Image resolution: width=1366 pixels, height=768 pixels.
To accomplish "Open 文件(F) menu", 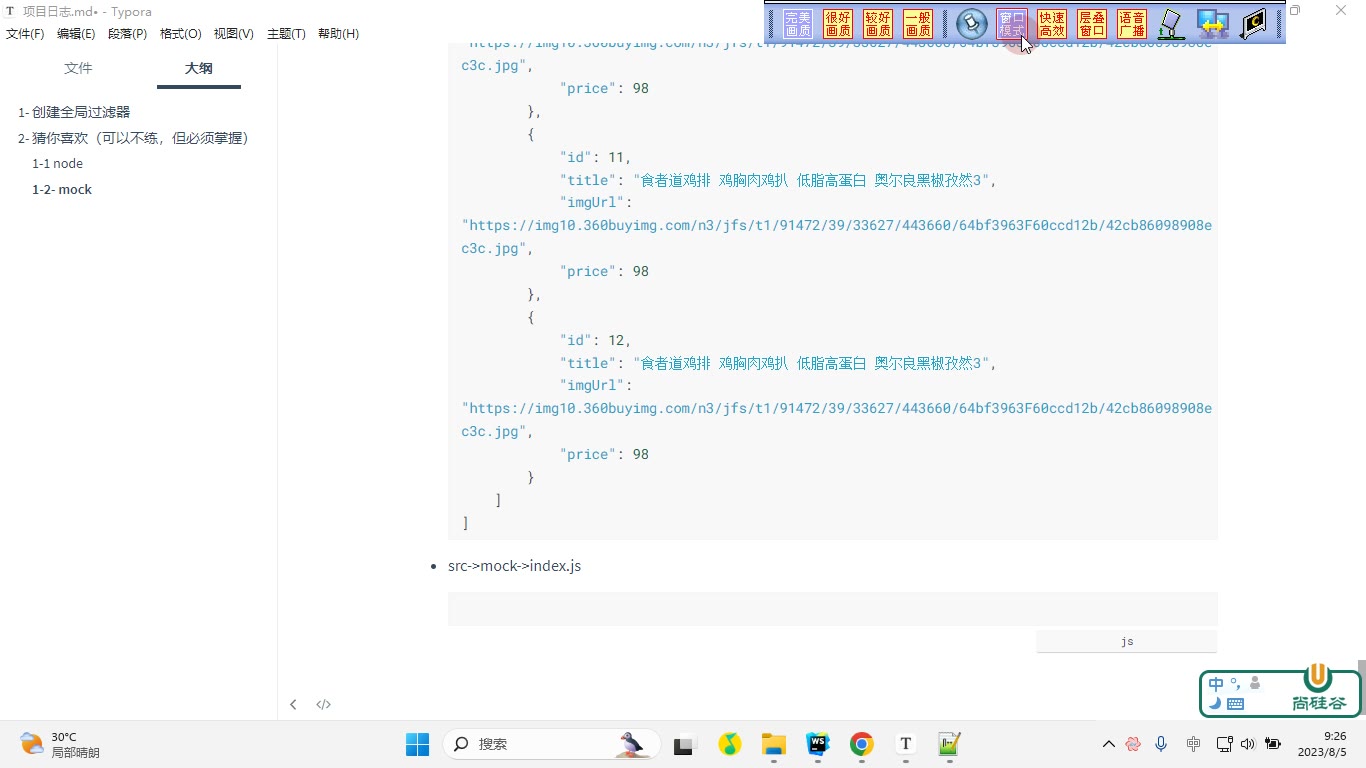I will tap(25, 34).
